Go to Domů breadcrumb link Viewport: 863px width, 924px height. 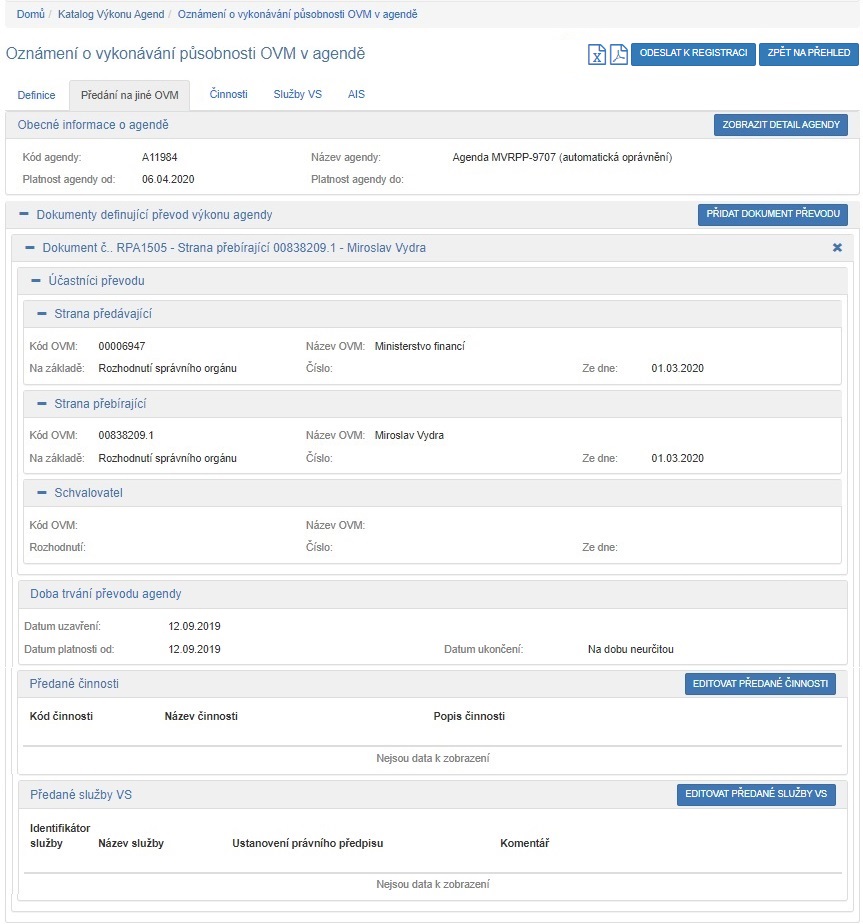tap(30, 15)
